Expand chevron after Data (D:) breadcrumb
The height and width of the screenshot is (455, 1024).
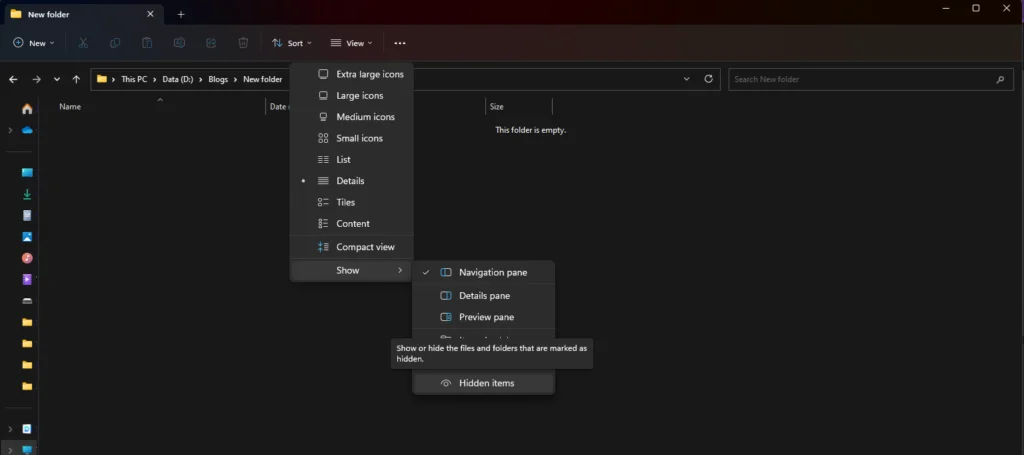(x=201, y=80)
